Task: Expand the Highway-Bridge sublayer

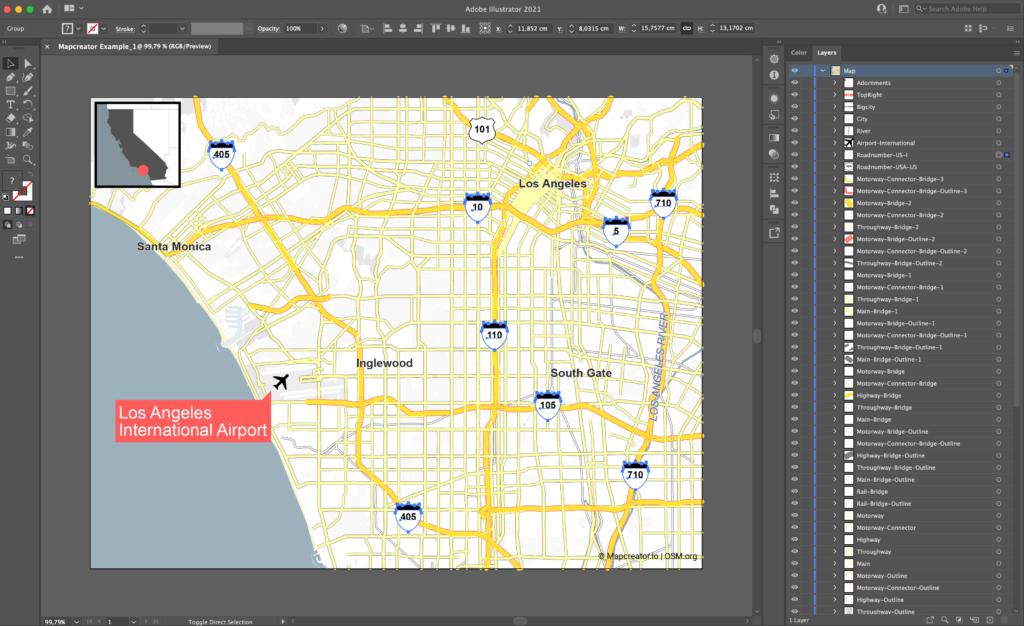Action: coord(835,396)
